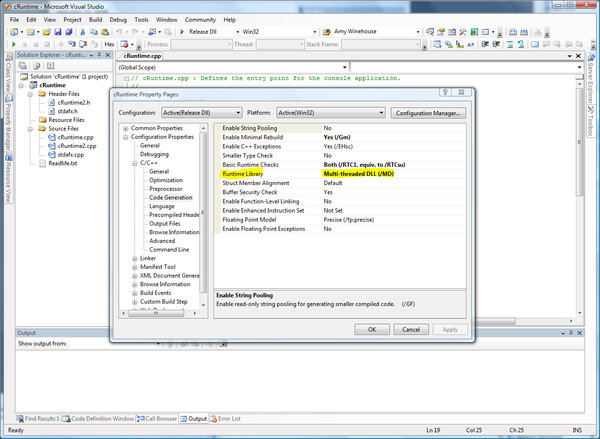Click the help question-mark button in Property Pages
The height and width of the screenshot is (439, 600).
(445, 92)
